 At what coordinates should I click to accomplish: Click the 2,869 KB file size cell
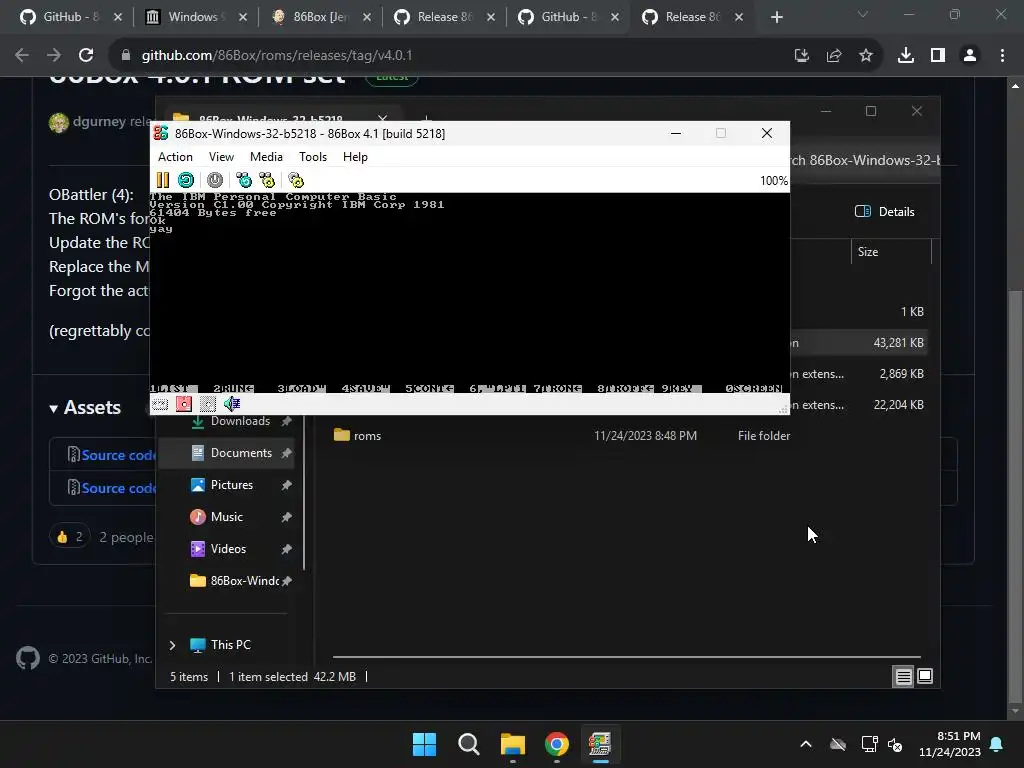tap(901, 374)
